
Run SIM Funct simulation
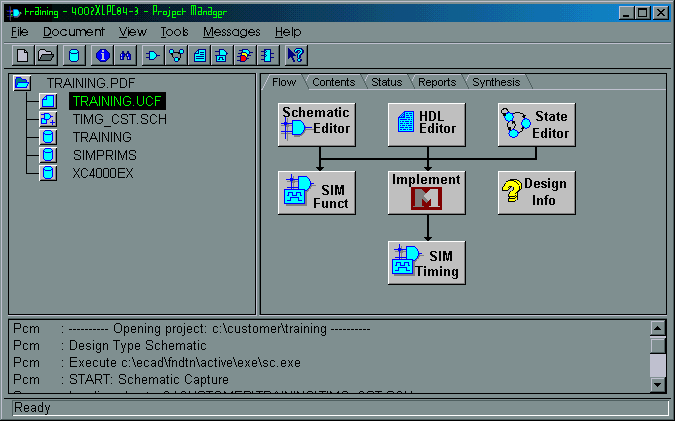(x=316, y=191)
